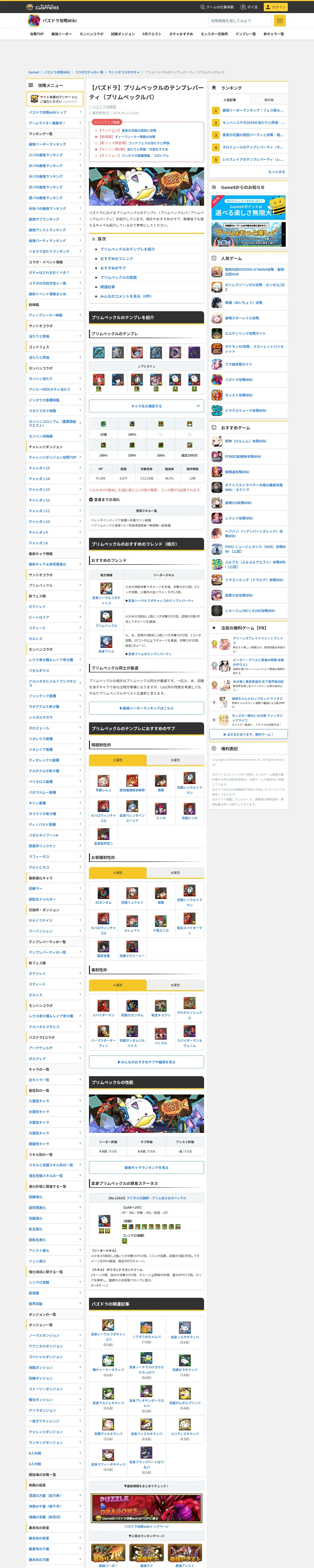314x1568 pixels.
Task: Click ▶最強リーダーランキングはこちら button
Action: (146, 708)
